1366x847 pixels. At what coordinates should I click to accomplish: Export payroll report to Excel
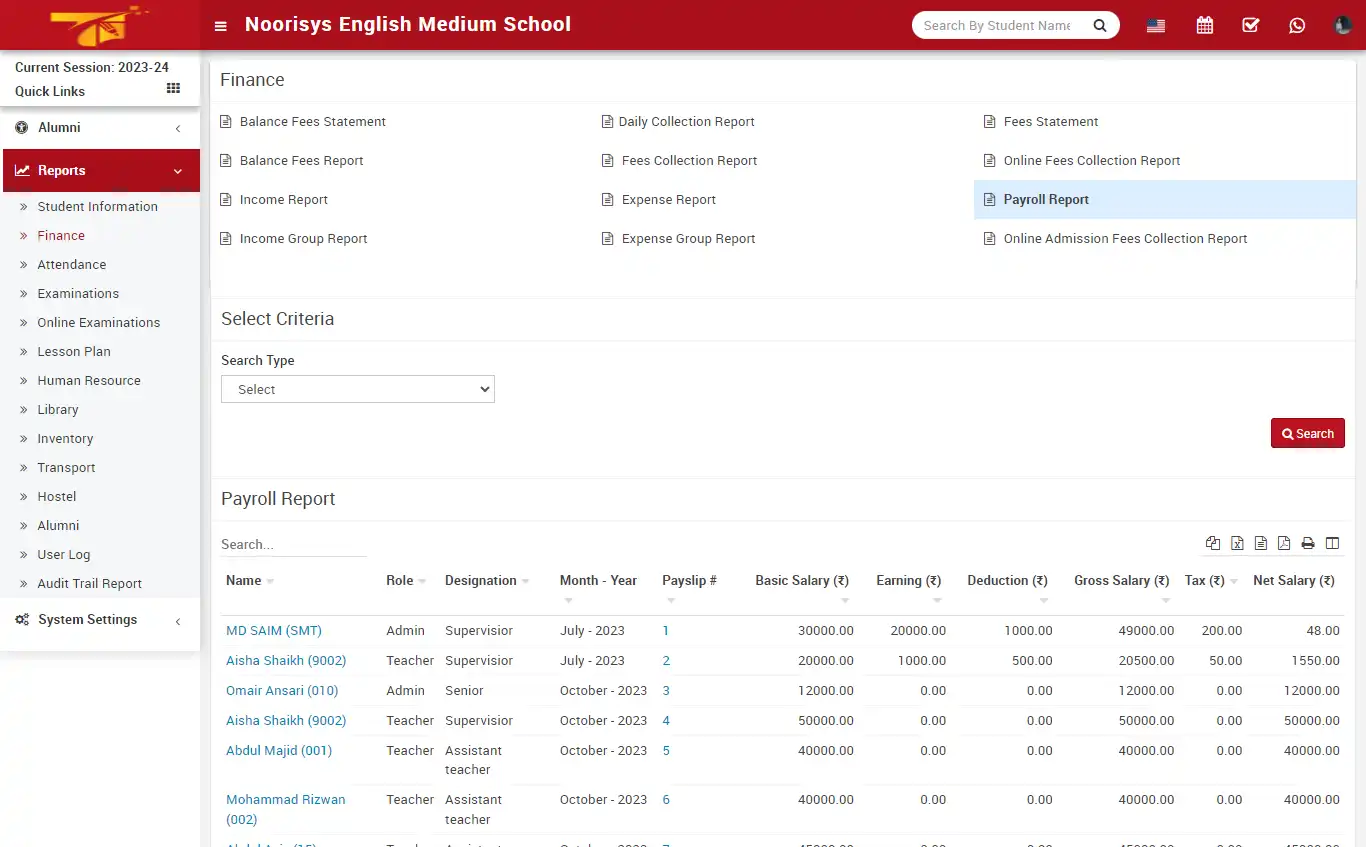pos(1237,543)
